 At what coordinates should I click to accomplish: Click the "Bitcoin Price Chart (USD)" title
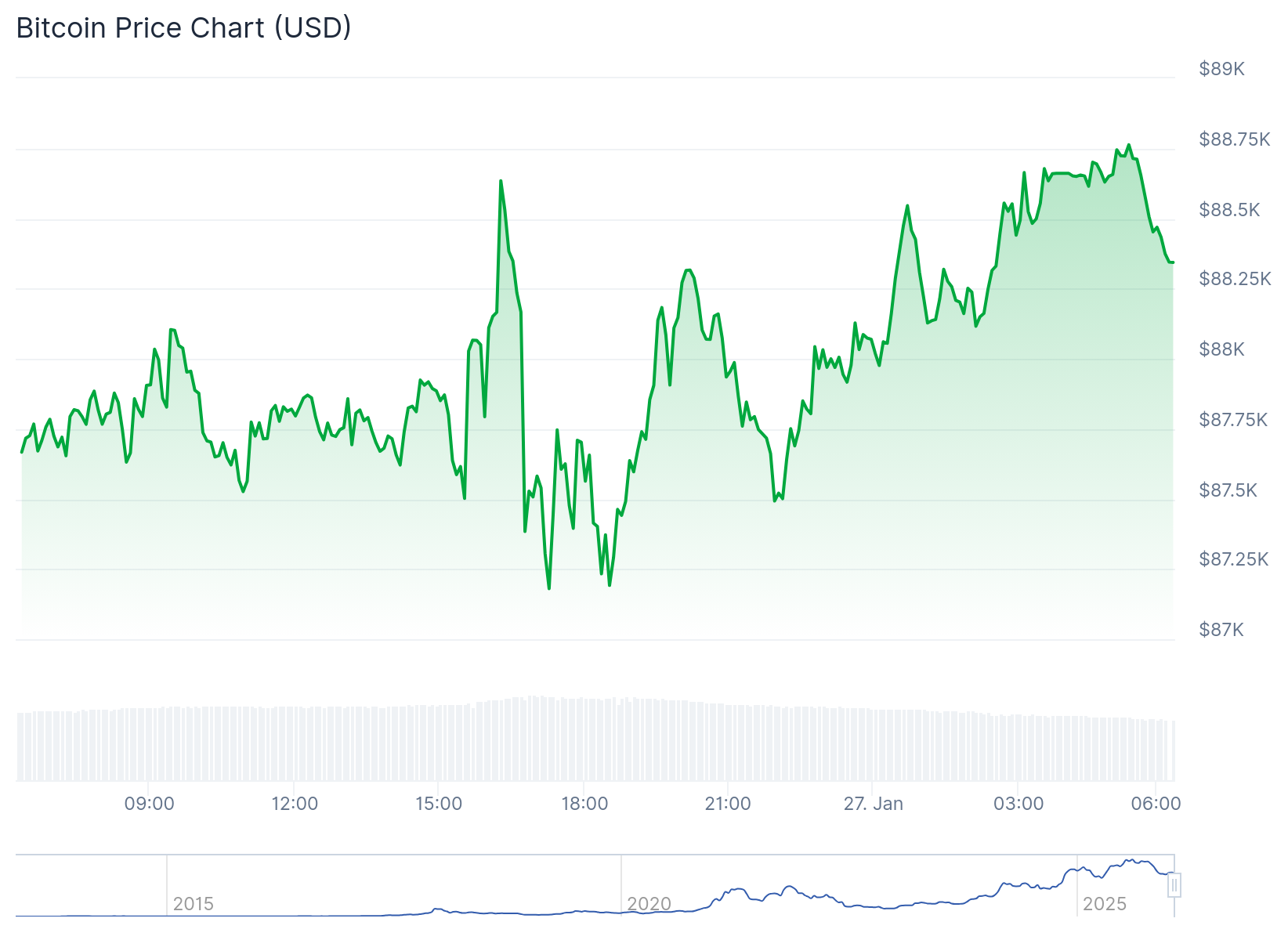click(184, 28)
